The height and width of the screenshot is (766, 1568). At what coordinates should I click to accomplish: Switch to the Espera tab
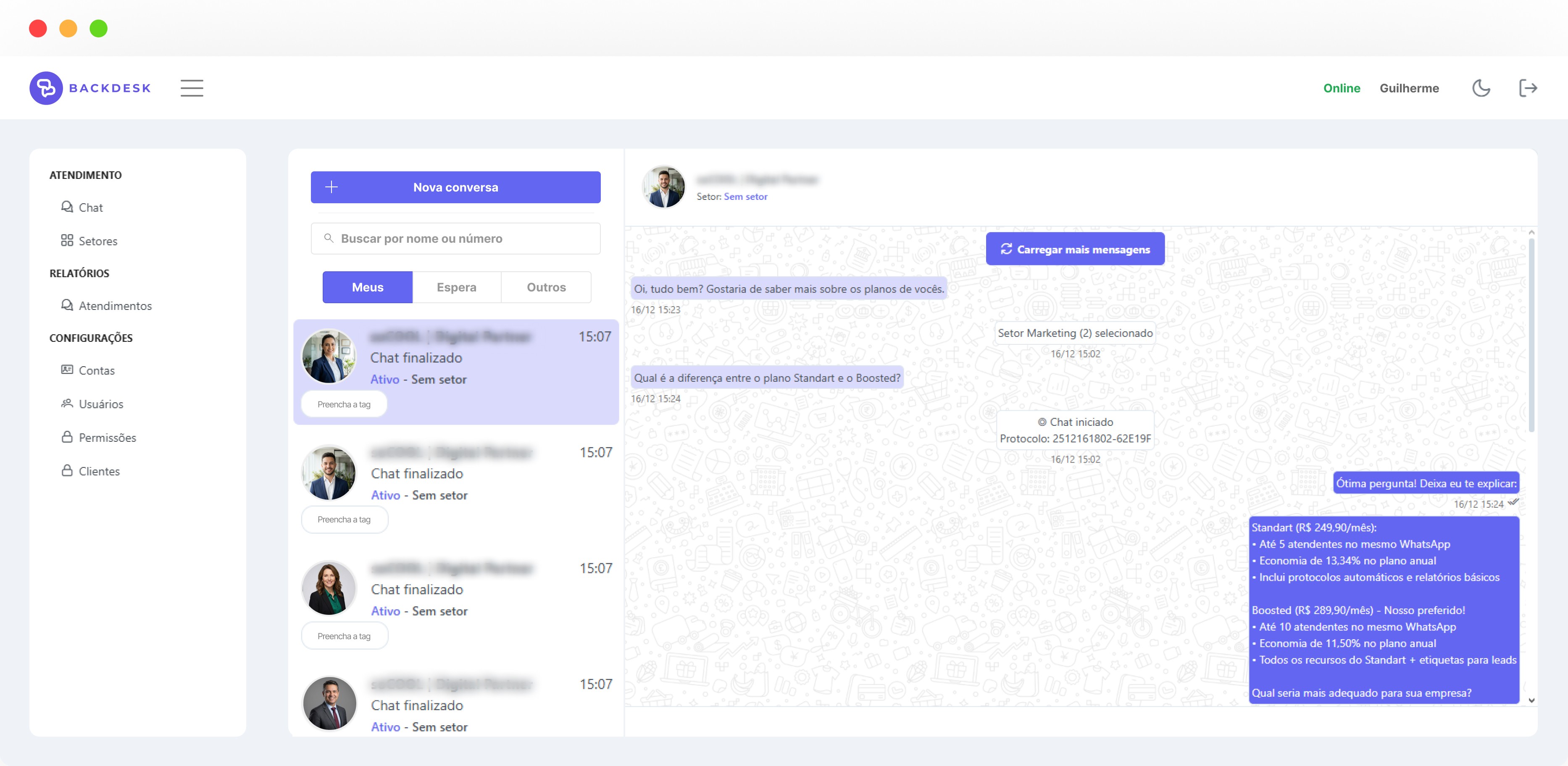[456, 287]
